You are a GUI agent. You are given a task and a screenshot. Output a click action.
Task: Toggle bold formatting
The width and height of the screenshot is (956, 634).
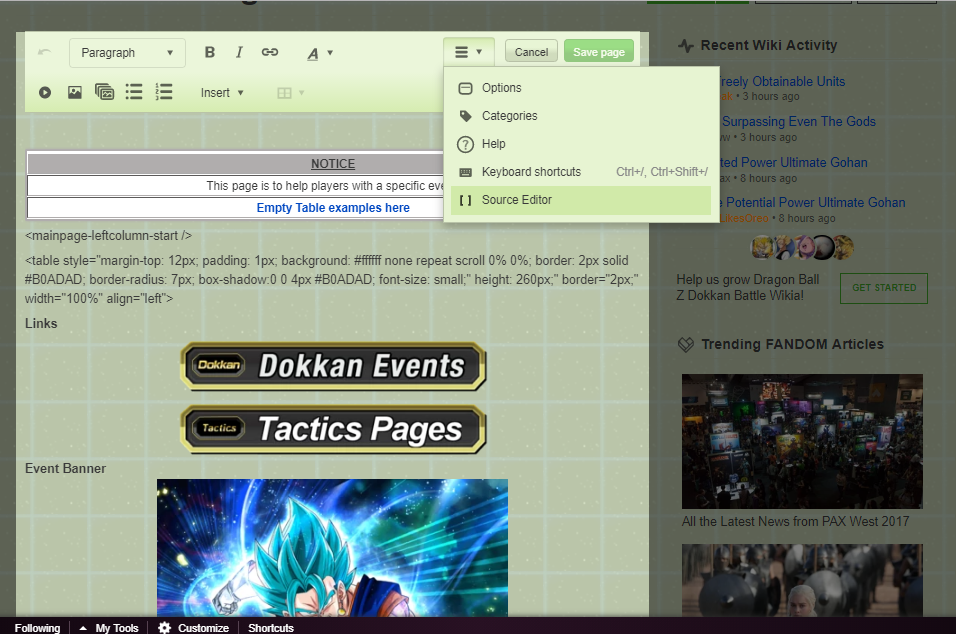pos(210,52)
